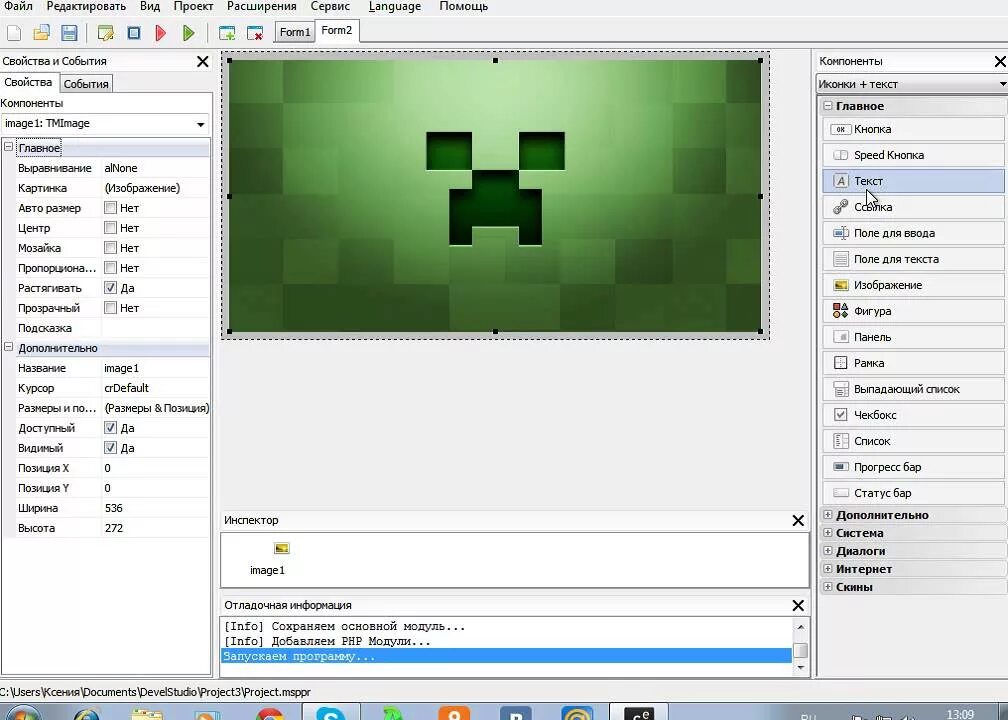Collapse Дополнительно group in properties
1008x720 pixels.
coord(8,347)
